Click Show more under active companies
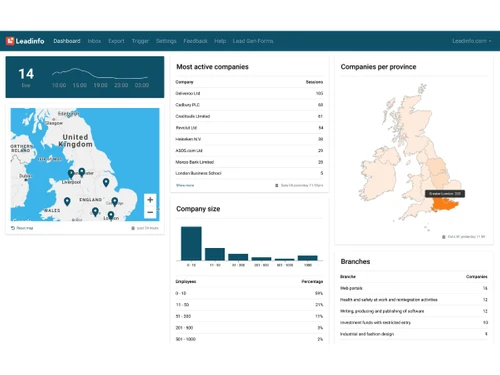This screenshot has height=375, width=500. click(x=185, y=185)
